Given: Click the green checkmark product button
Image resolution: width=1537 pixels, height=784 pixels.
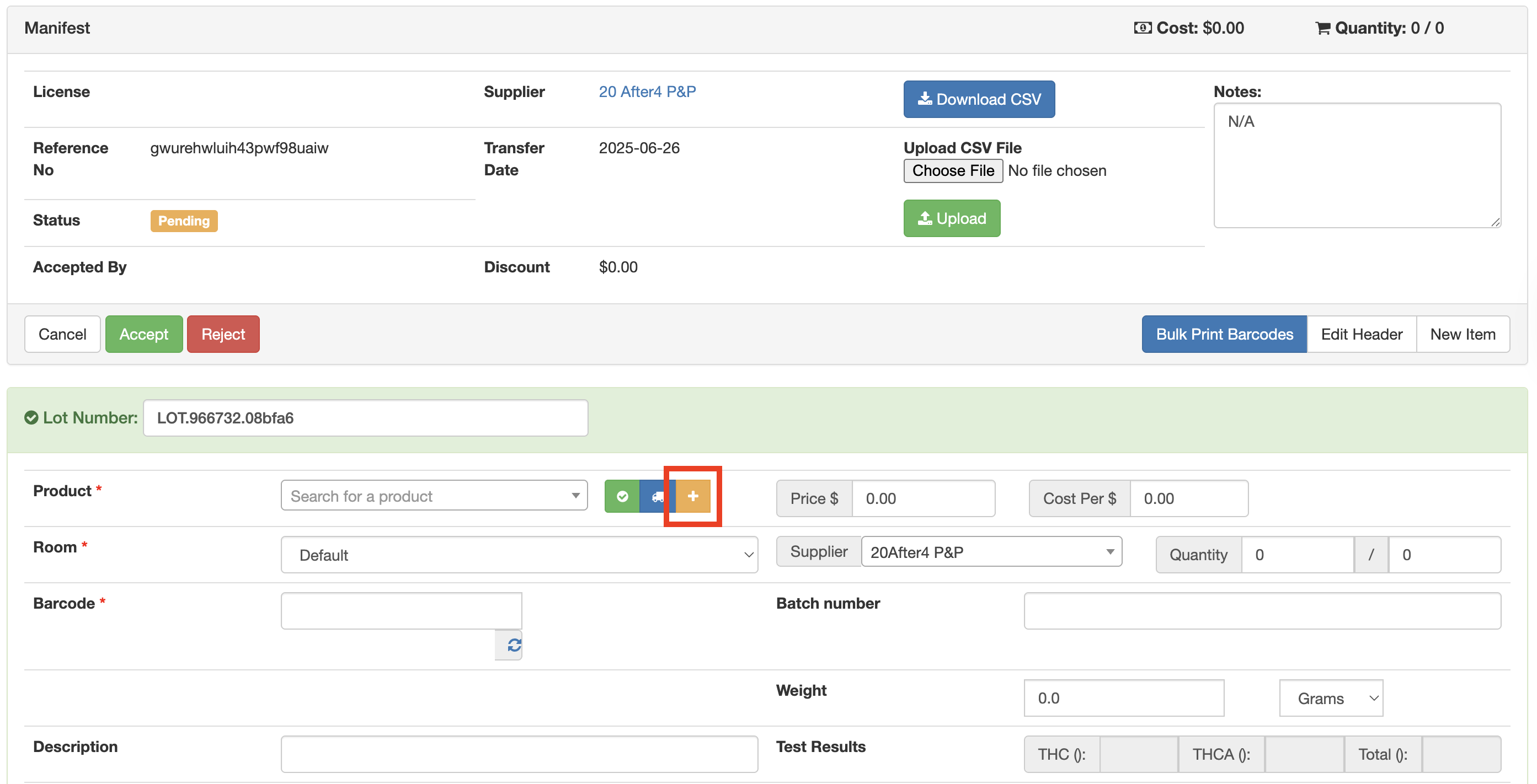Looking at the screenshot, I should tap(622, 496).
